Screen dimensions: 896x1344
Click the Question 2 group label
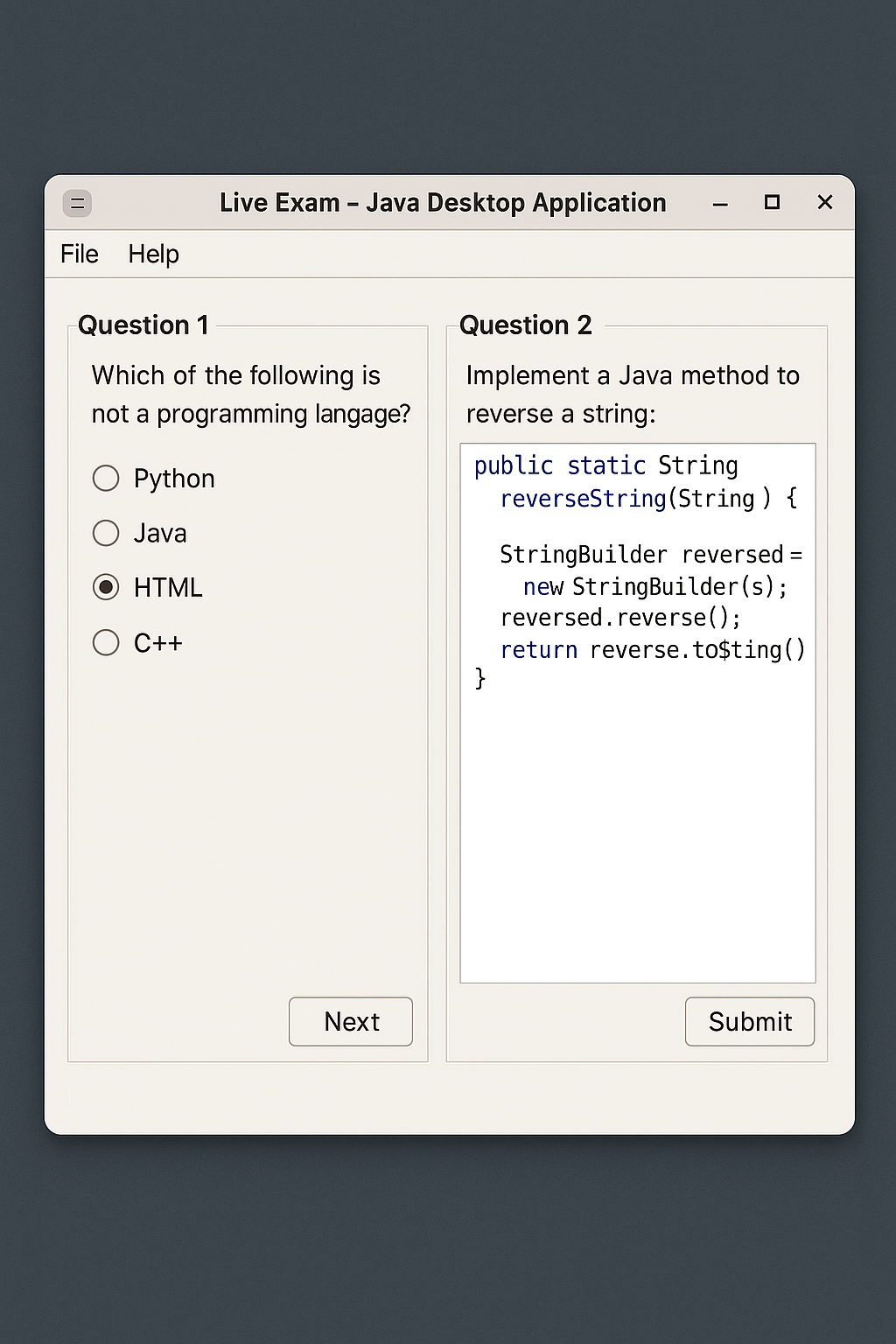pyautogui.click(x=525, y=325)
